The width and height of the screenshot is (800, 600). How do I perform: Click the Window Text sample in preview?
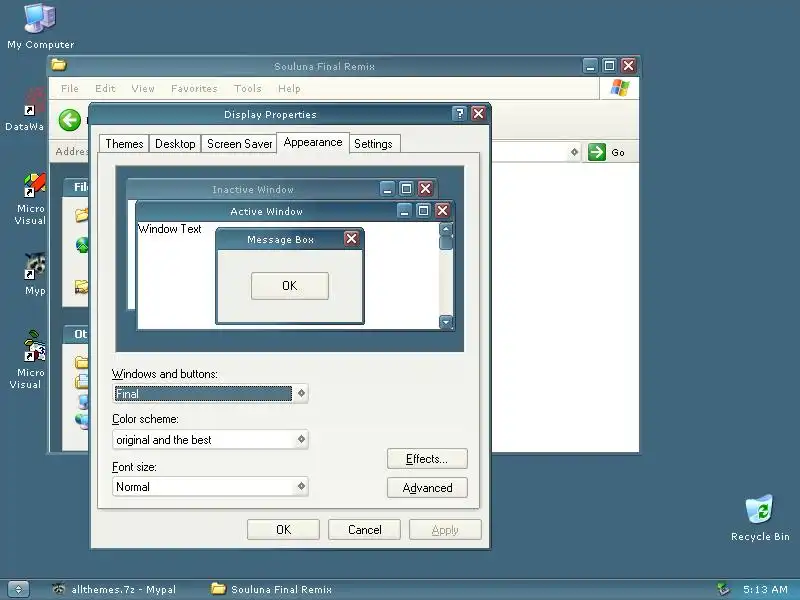click(169, 229)
